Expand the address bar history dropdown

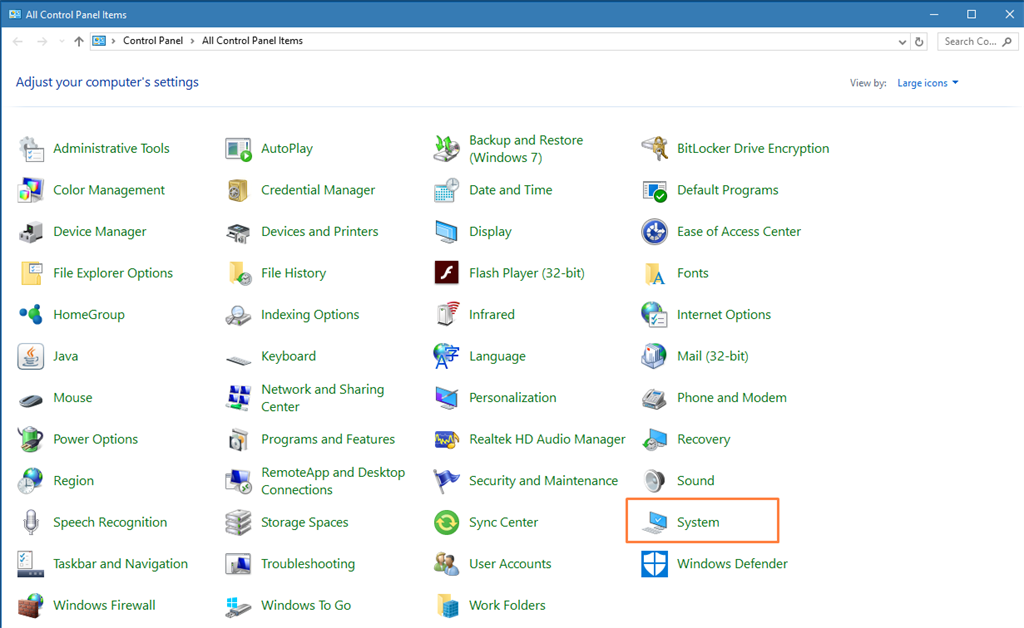coord(902,41)
